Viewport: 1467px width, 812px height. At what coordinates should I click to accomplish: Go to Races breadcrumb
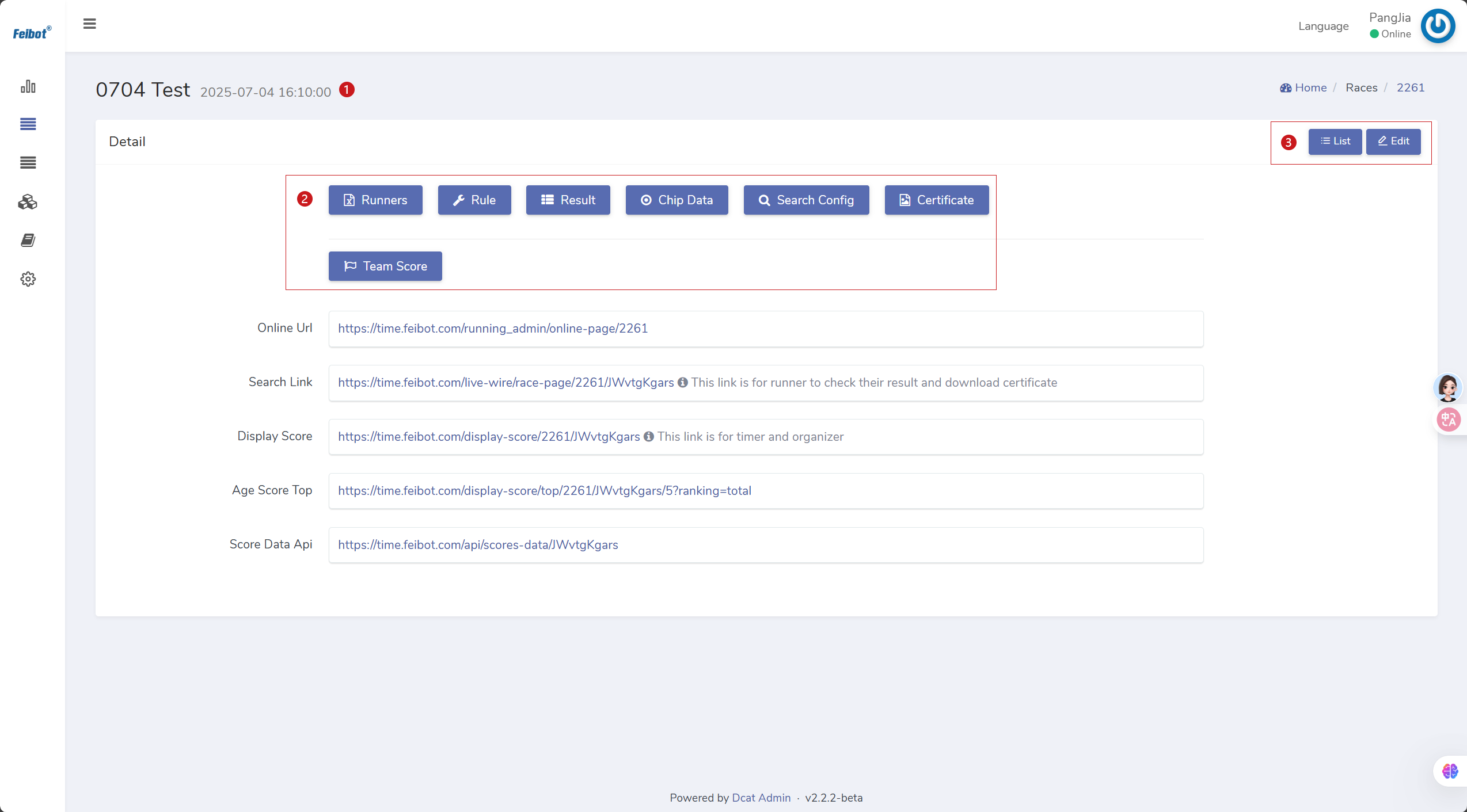click(x=1361, y=87)
